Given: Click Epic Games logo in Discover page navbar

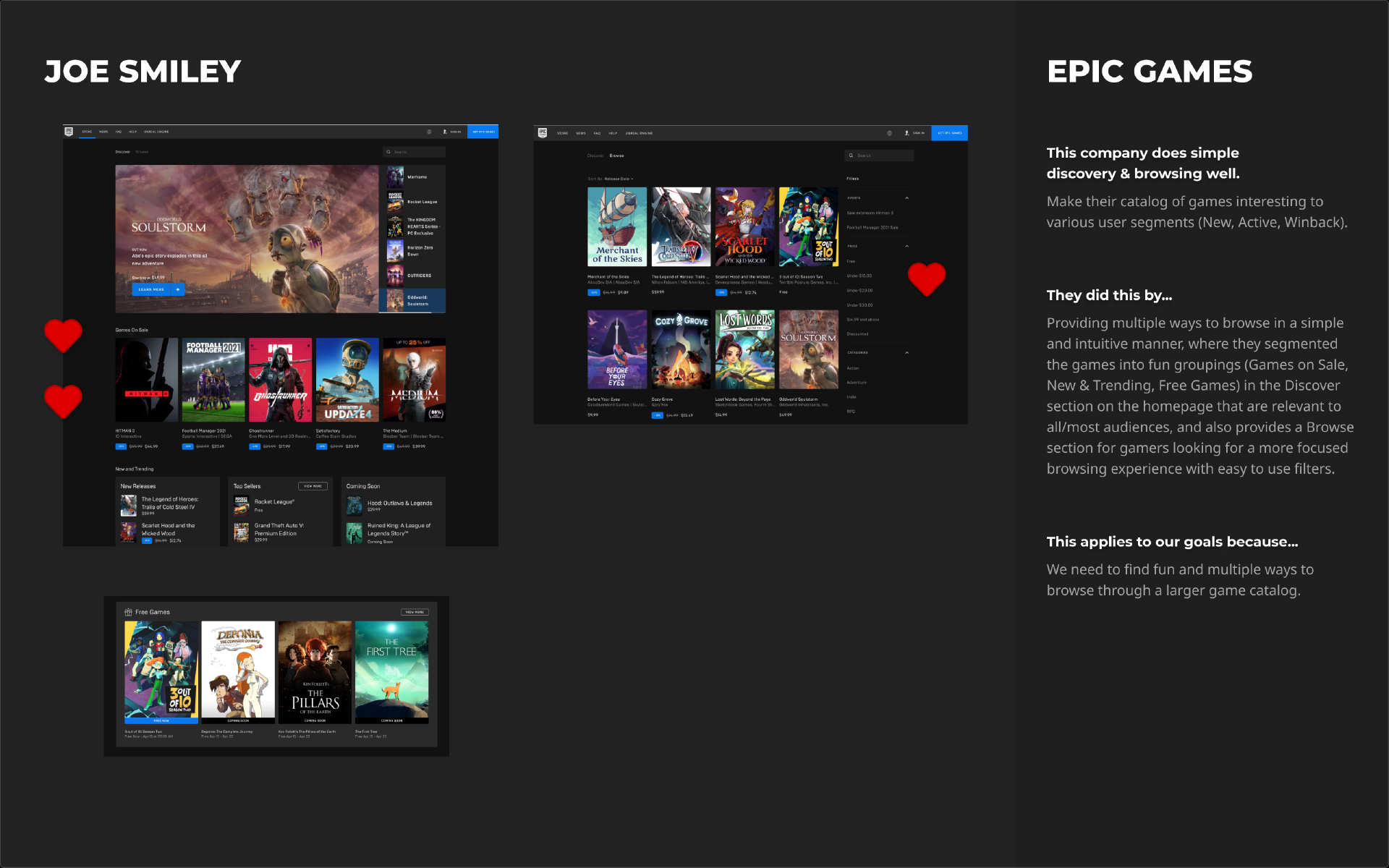Looking at the screenshot, I should click(69, 132).
